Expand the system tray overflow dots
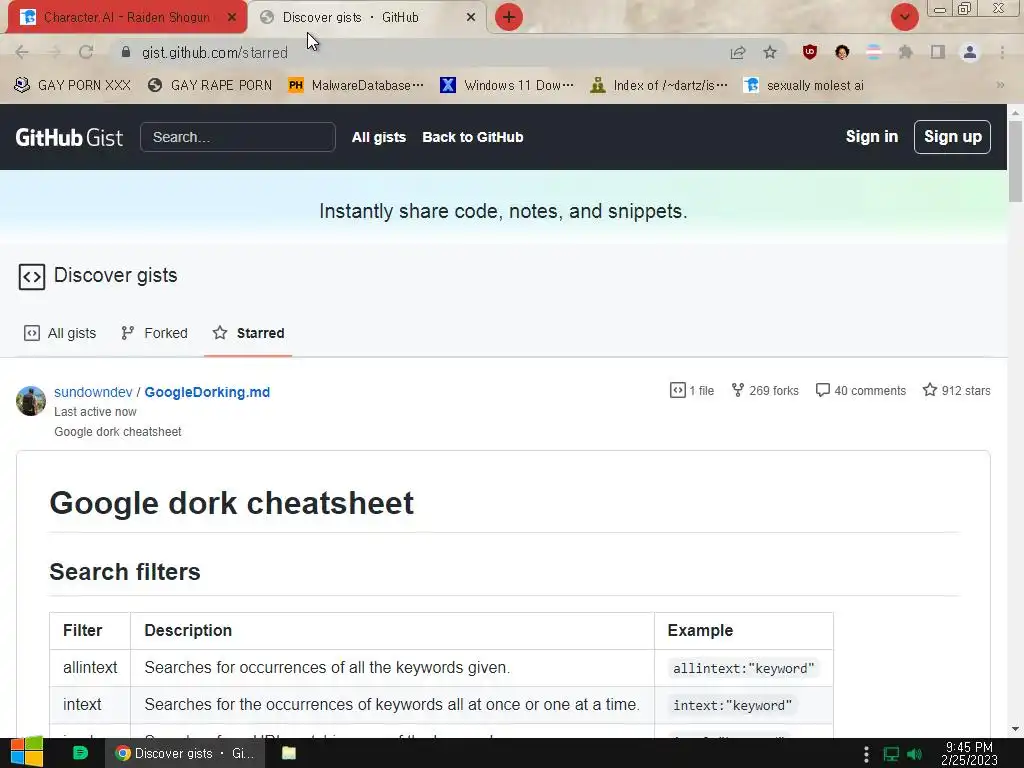1024x768 pixels. point(866,754)
